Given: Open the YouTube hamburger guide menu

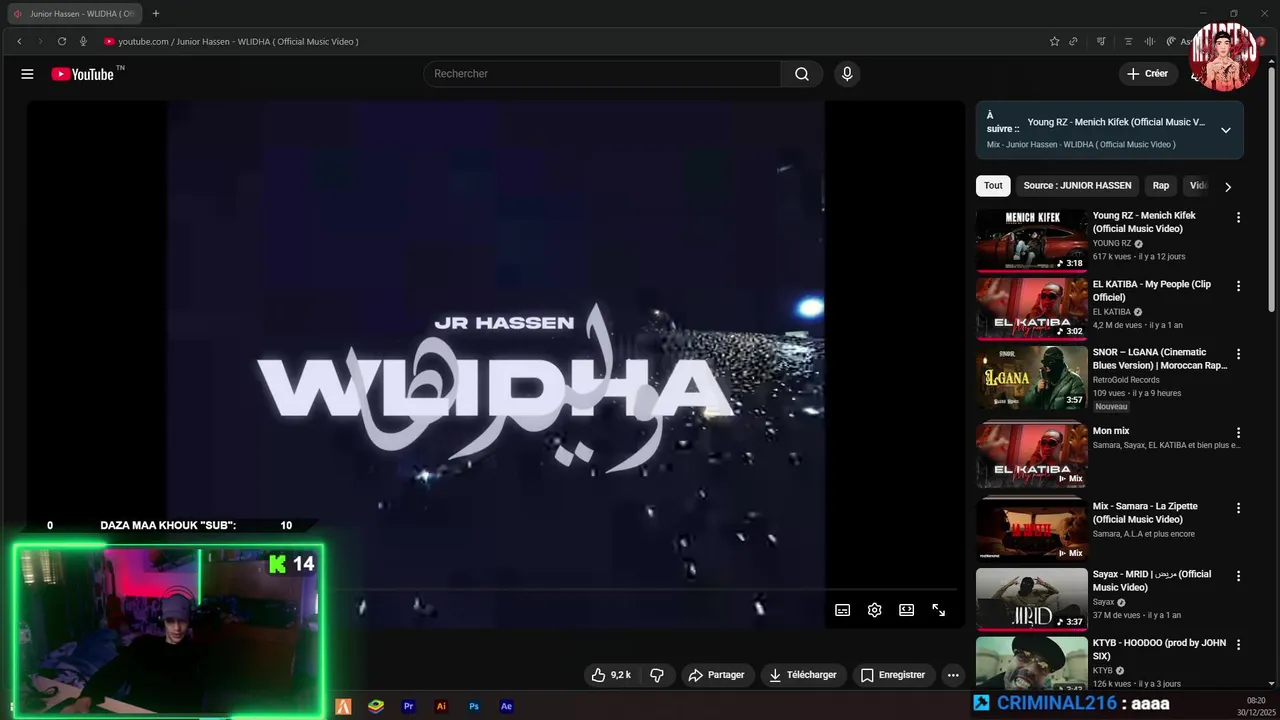Looking at the screenshot, I should click(27, 74).
